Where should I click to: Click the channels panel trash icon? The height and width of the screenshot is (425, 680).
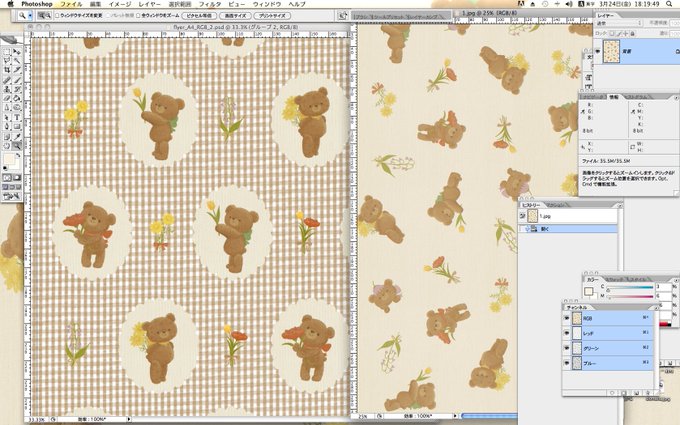648,393
